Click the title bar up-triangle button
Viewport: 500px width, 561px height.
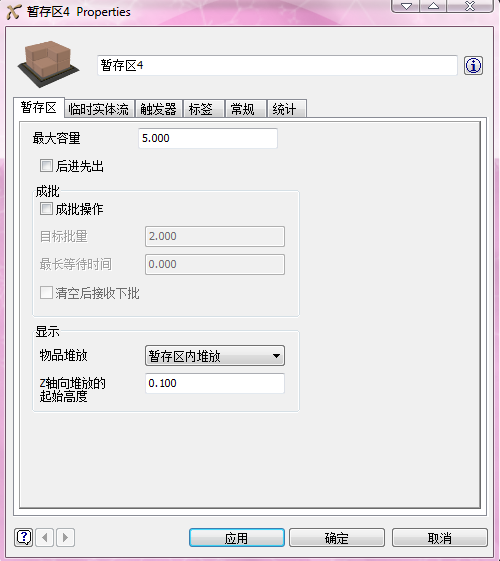433,6
